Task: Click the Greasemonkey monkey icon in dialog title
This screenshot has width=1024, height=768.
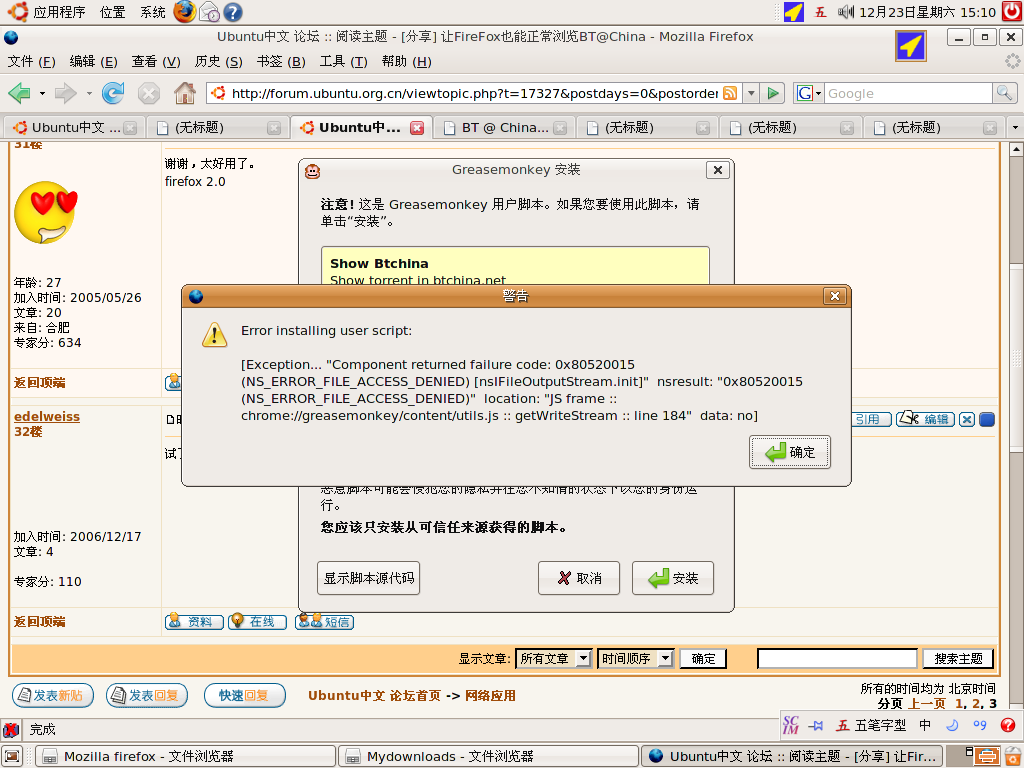Action: point(313,171)
